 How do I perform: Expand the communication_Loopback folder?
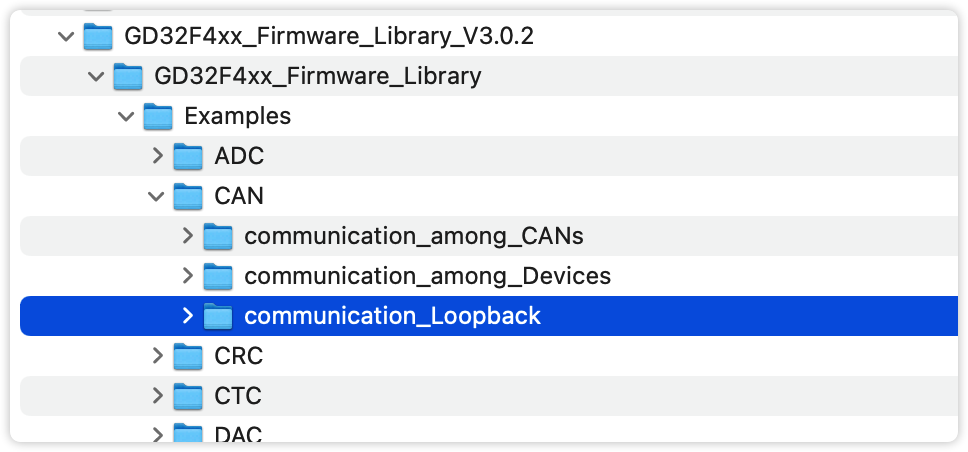(x=187, y=316)
